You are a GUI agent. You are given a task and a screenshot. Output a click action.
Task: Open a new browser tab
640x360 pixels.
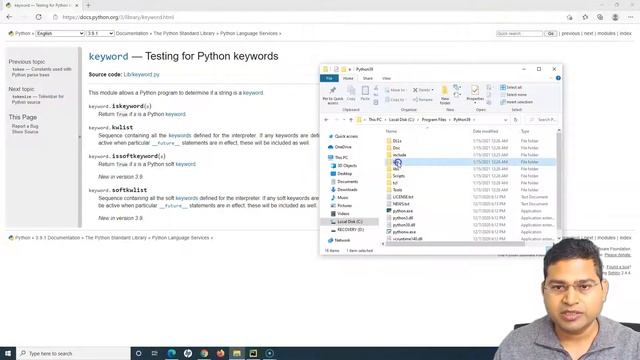coord(88,5)
